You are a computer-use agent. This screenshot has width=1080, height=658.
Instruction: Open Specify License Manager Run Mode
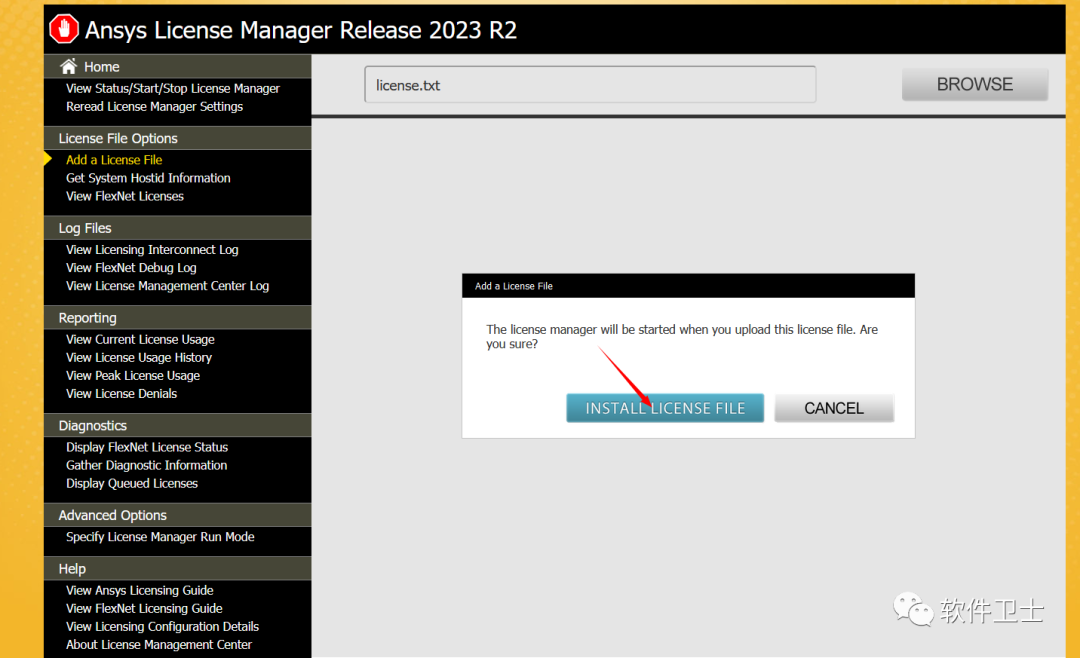(160, 537)
